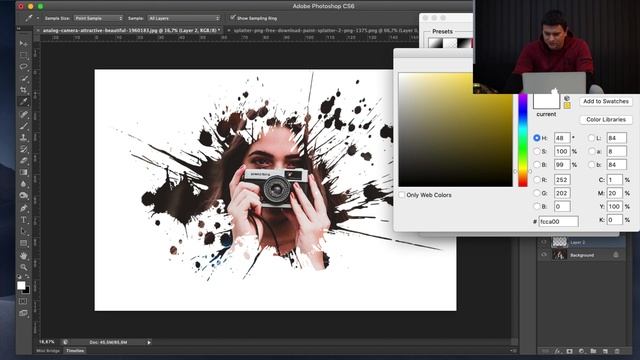This screenshot has width=640, height=360.
Task: Create a new group folder icon
Action: (593, 351)
